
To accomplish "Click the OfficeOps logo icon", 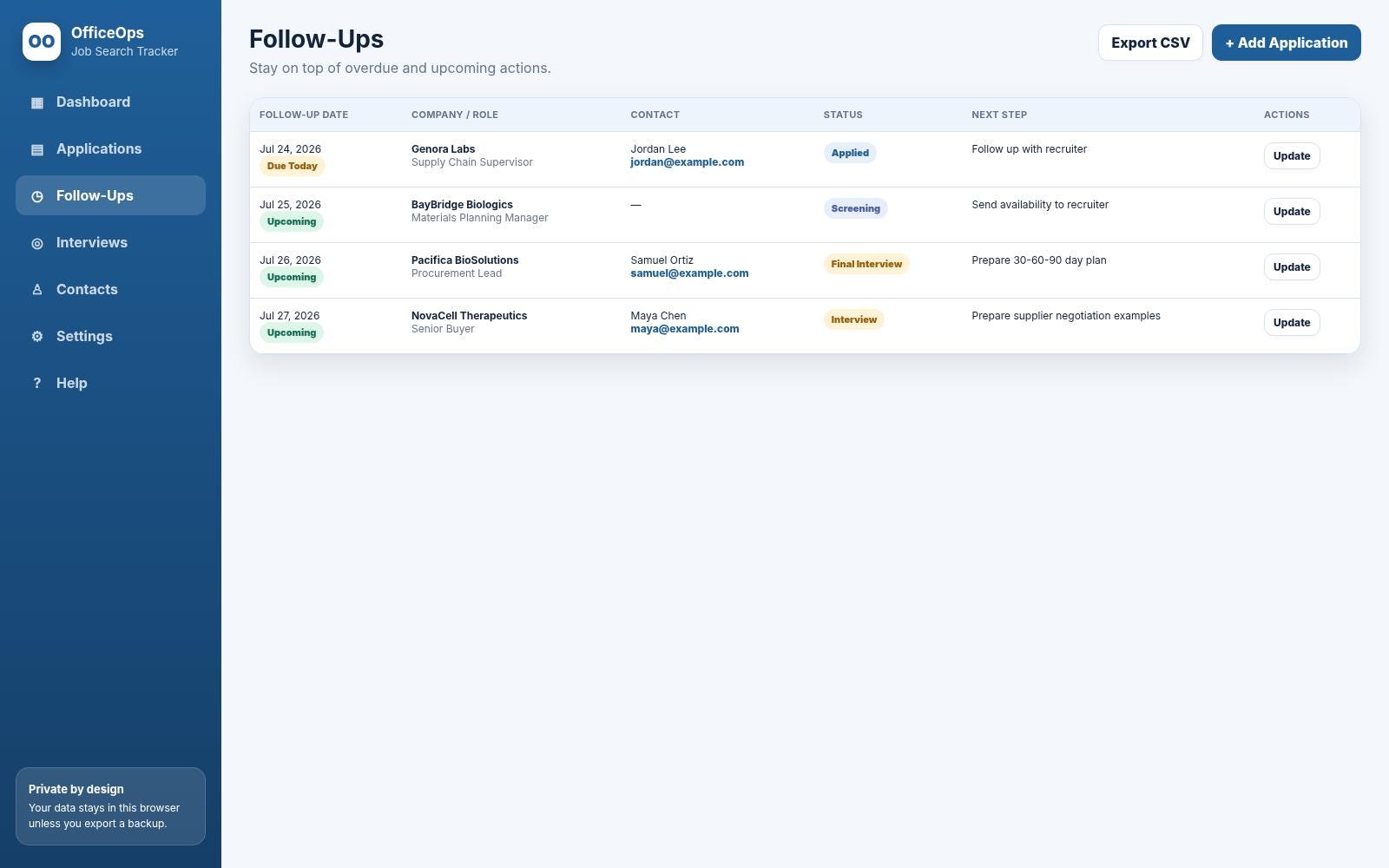I will [x=42, y=42].
